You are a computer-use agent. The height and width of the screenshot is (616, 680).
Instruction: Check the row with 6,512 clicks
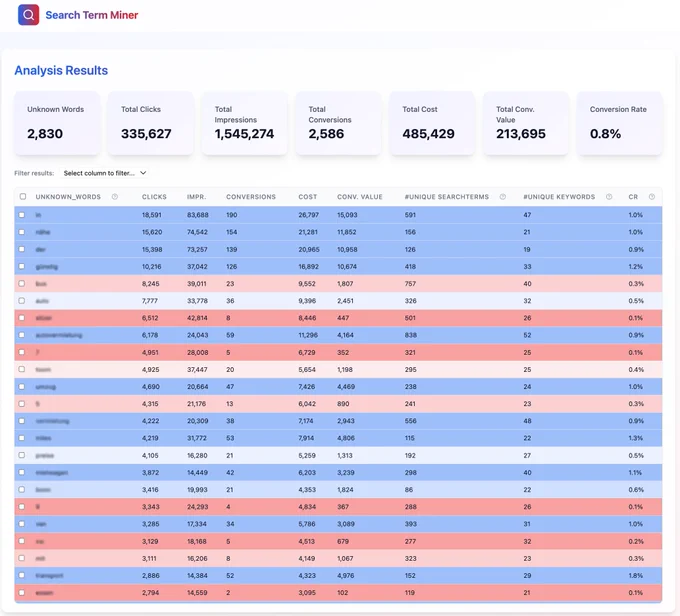(x=22, y=318)
